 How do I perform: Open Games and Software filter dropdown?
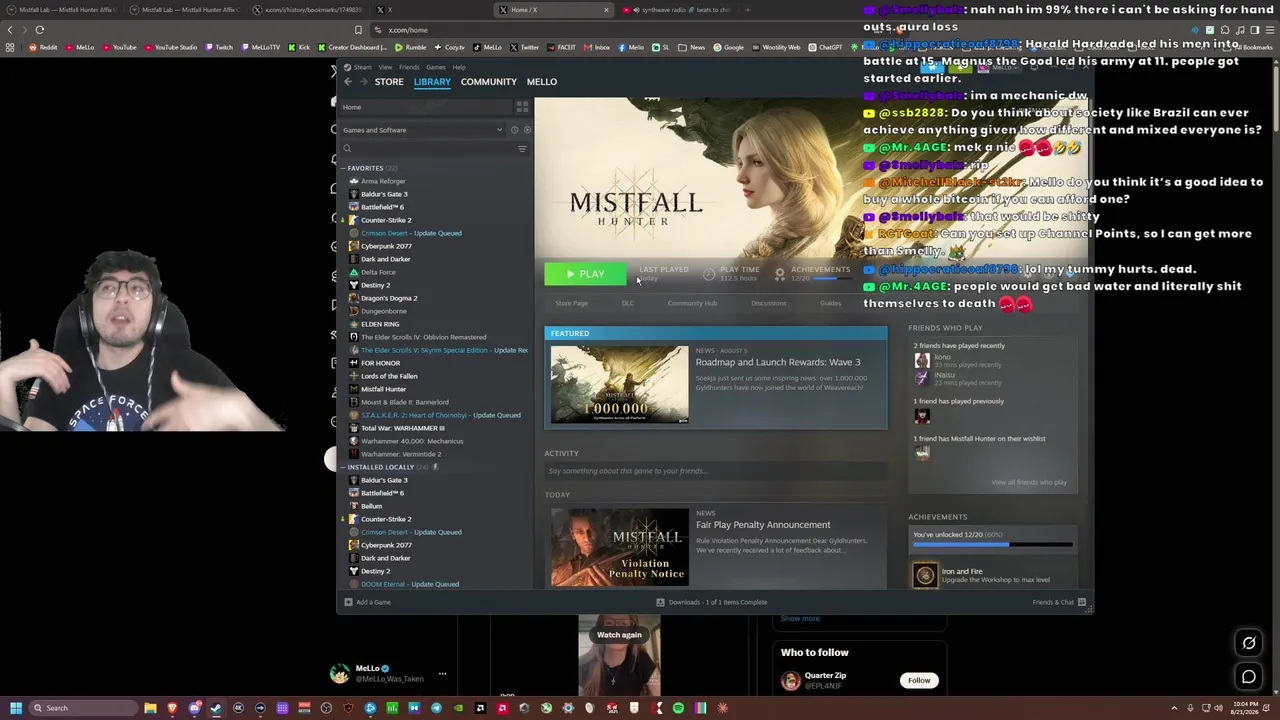click(x=422, y=130)
